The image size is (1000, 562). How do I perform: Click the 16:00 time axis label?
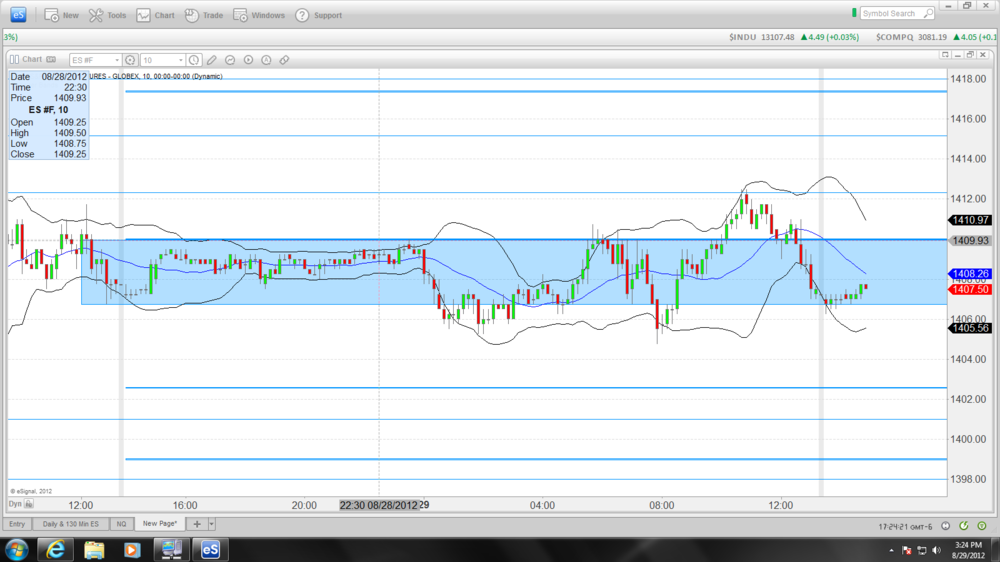[x=185, y=505]
